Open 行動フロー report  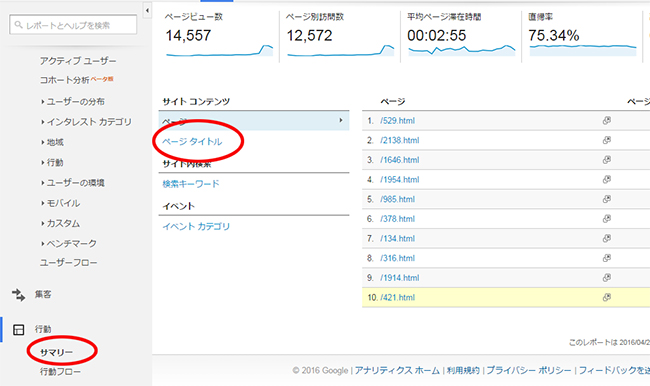tap(61, 372)
